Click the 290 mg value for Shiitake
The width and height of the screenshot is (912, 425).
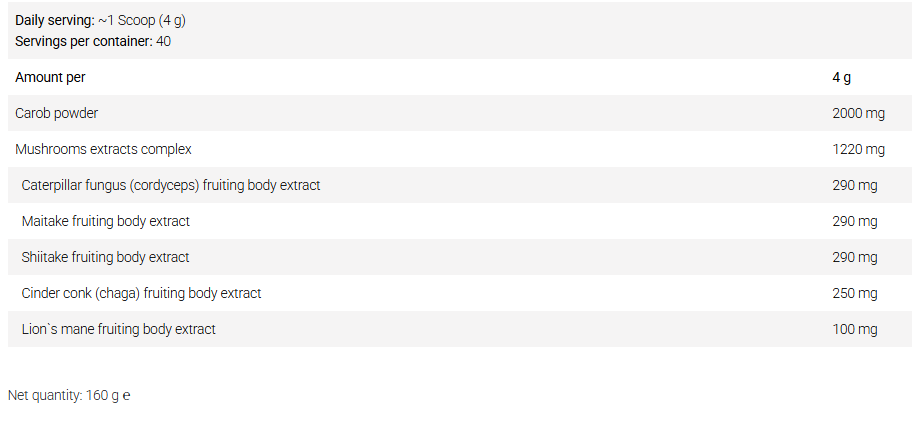[854, 257]
